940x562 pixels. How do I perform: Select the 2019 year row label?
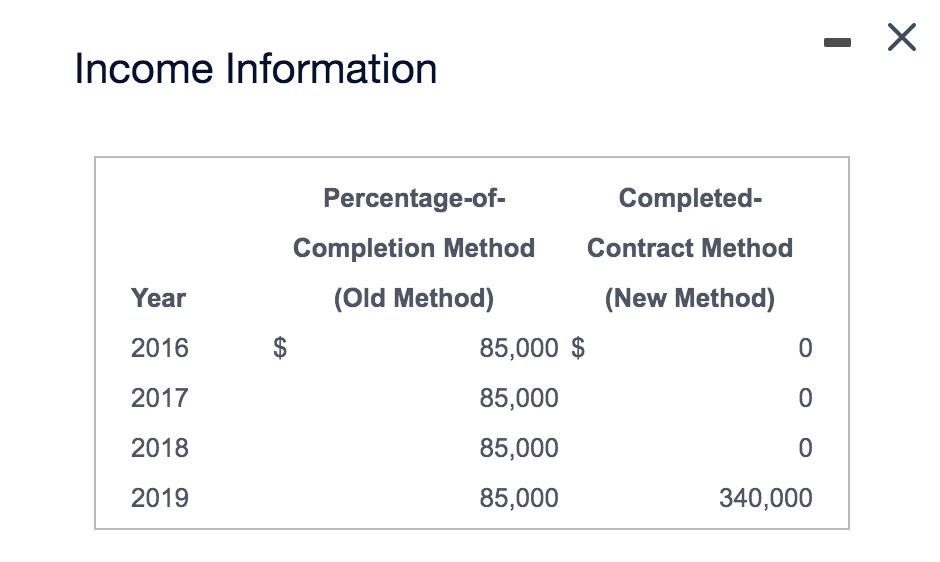click(x=160, y=498)
